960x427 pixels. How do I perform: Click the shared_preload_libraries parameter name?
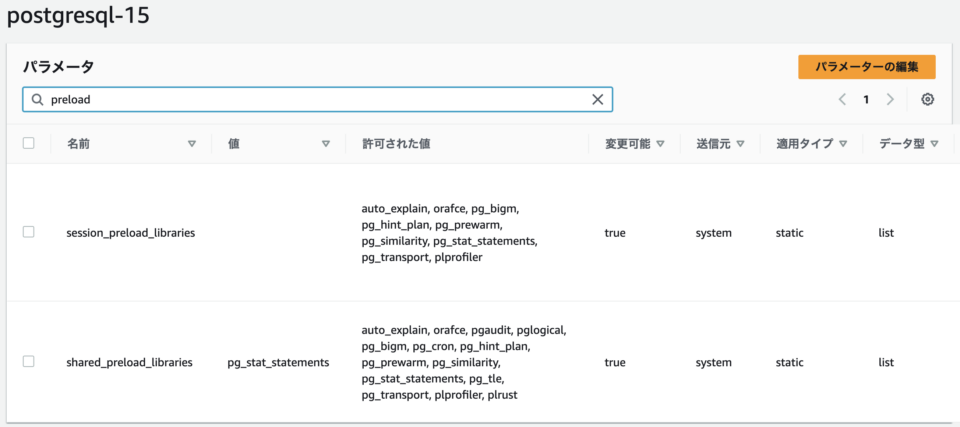[129, 363]
